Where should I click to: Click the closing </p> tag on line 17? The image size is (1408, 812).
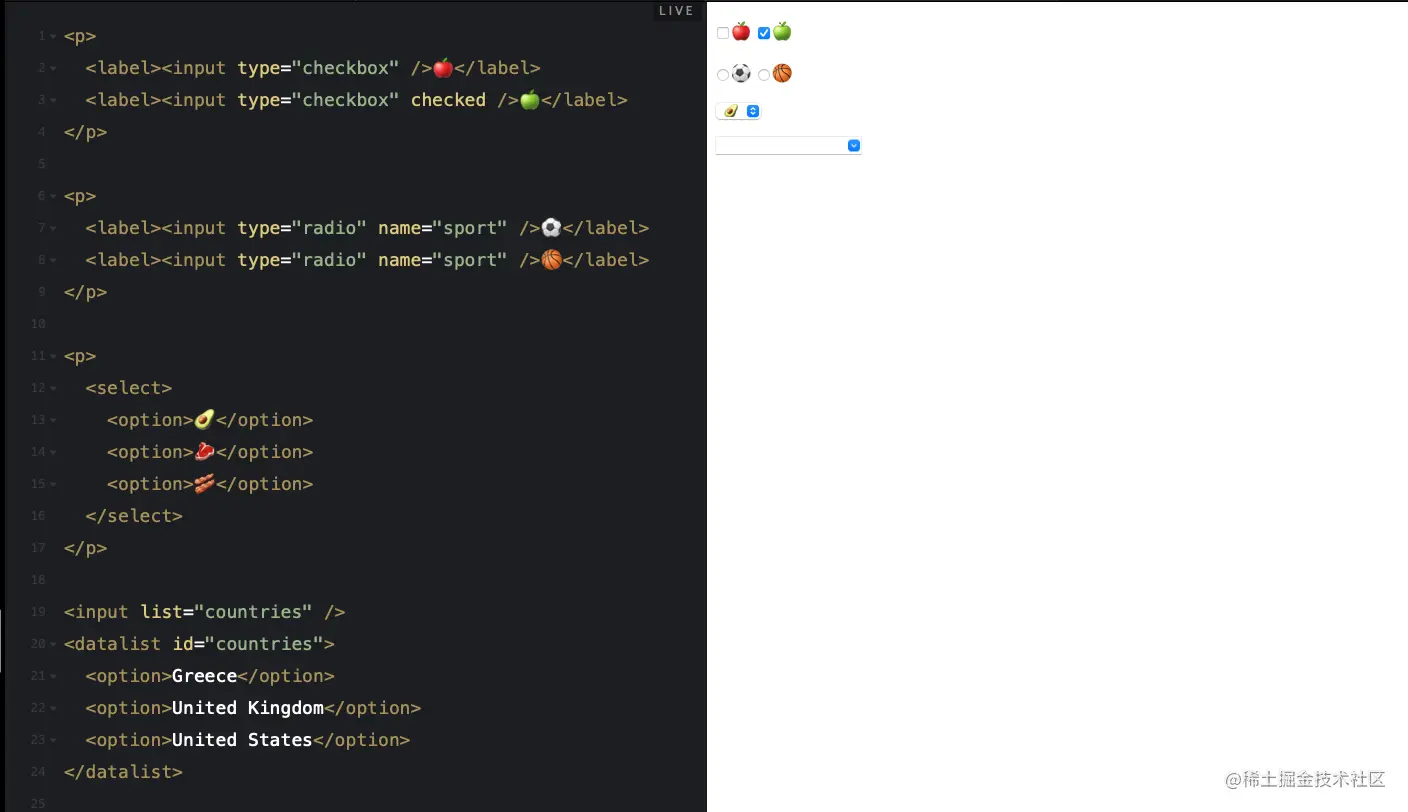(85, 548)
